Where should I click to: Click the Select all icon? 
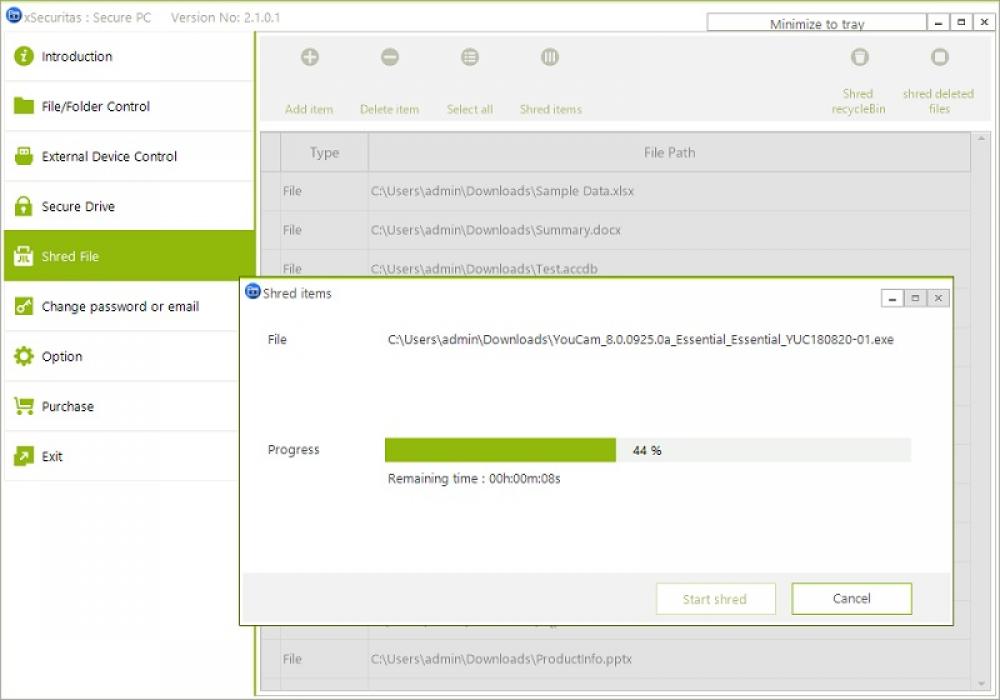tap(469, 57)
